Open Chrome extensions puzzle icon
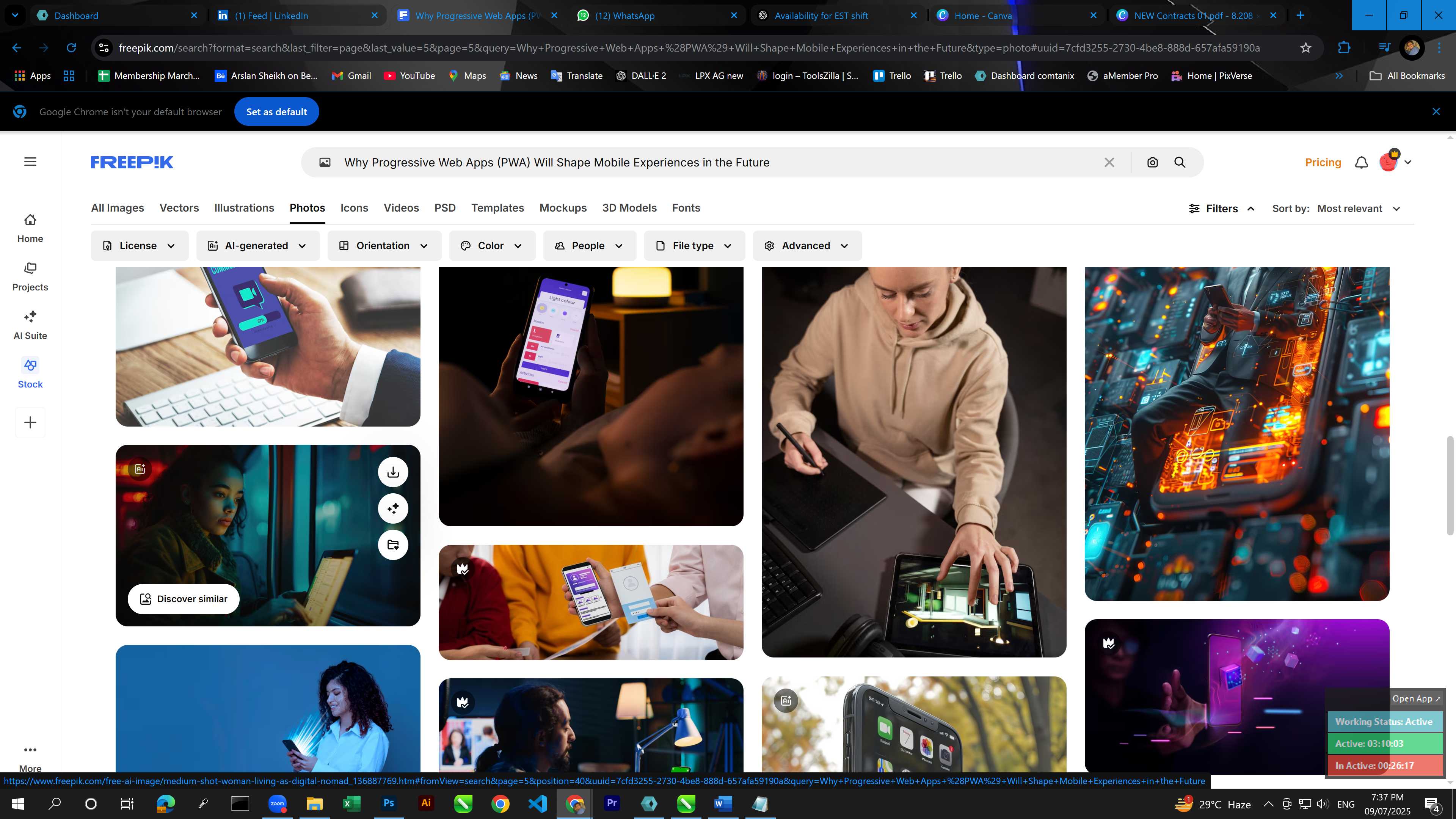The image size is (1456, 819). click(1344, 48)
